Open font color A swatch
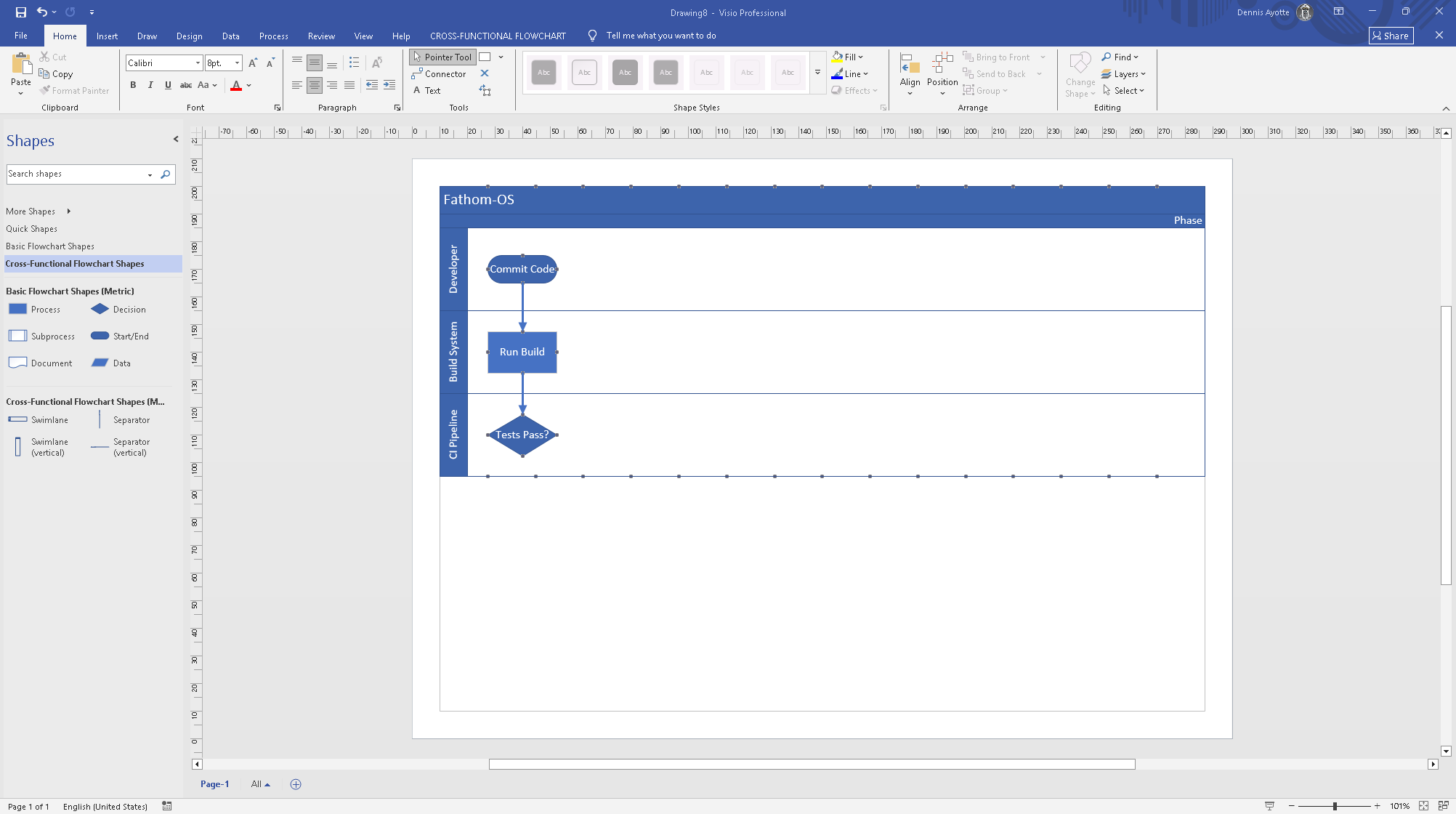 pyautogui.click(x=236, y=85)
